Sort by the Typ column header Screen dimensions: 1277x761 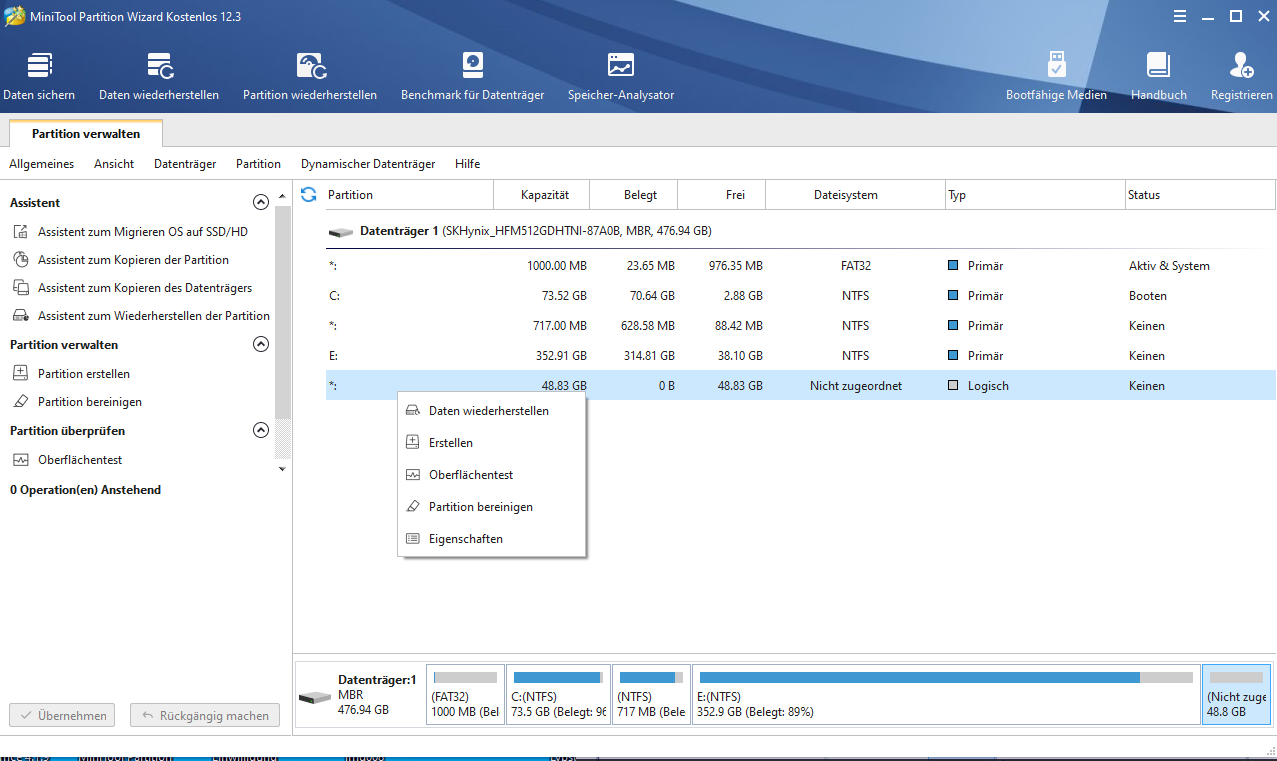(x=1035, y=195)
